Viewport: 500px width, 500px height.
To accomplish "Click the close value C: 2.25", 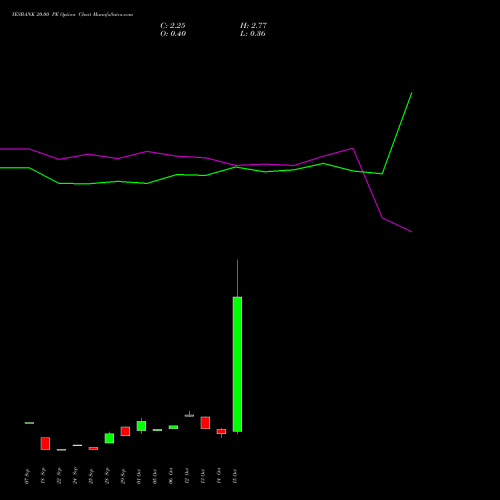I will pos(173,26).
